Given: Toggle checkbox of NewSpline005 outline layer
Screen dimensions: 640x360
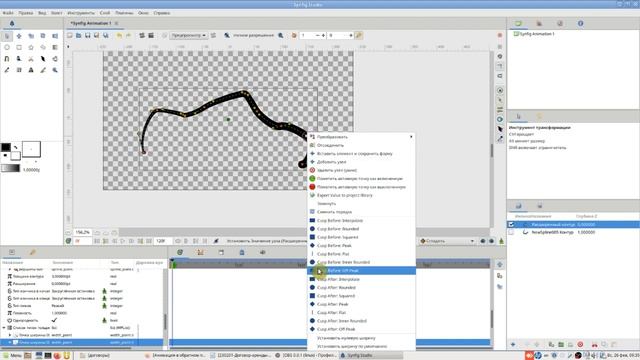Looking at the screenshot, I should (511, 232).
